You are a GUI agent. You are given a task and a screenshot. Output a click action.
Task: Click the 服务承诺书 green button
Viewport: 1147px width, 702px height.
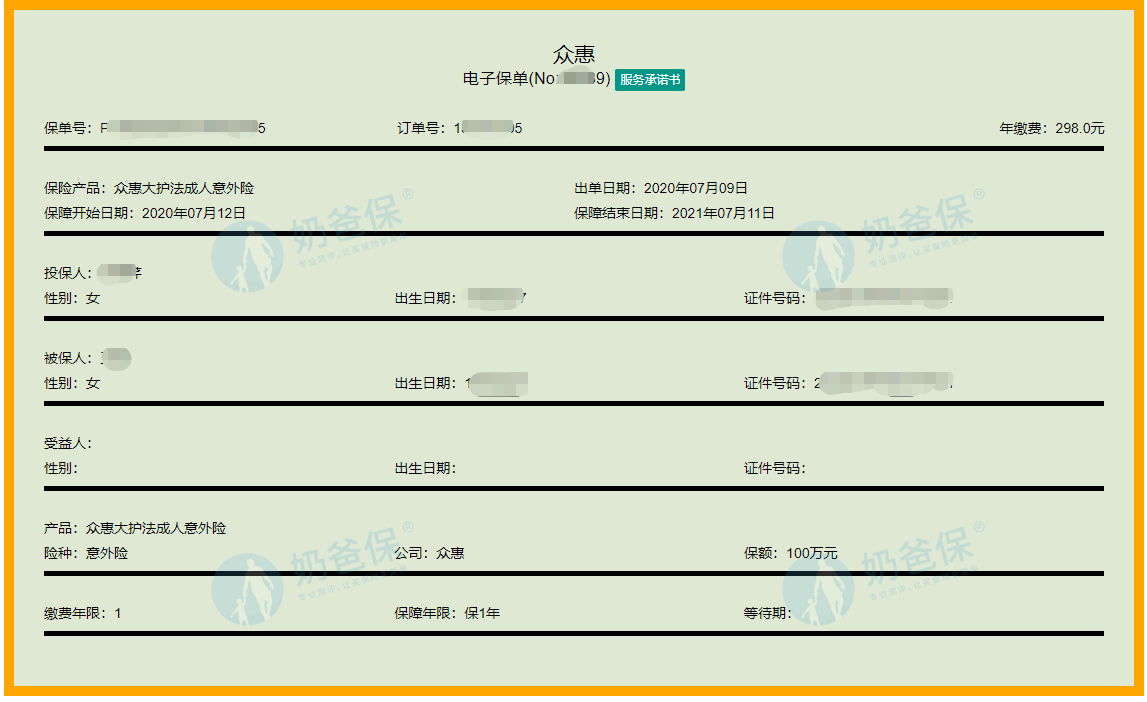(x=650, y=80)
